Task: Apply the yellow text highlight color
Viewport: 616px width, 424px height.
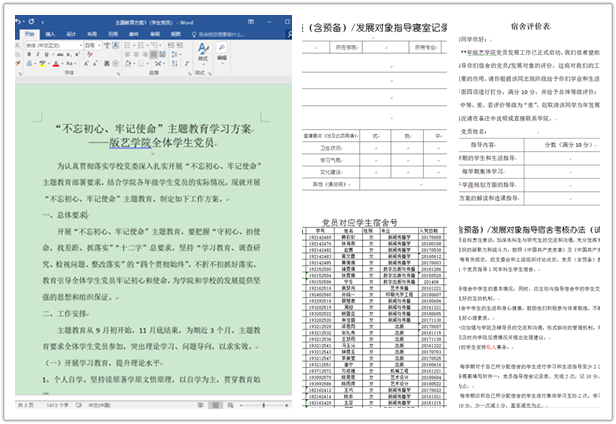Action: [x=42, y=63]
